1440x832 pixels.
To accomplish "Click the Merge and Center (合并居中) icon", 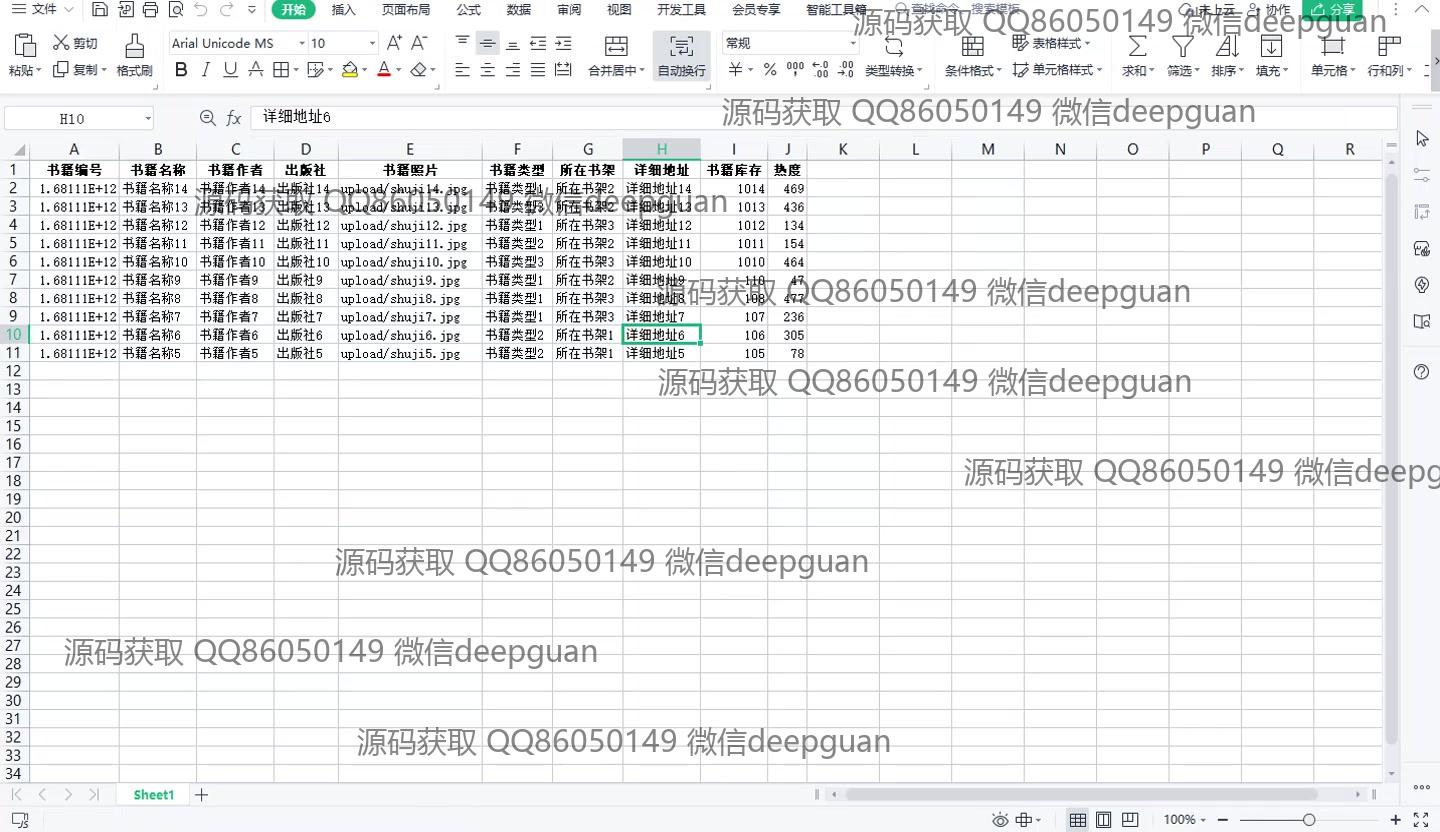I will click(x=617, y=46).
